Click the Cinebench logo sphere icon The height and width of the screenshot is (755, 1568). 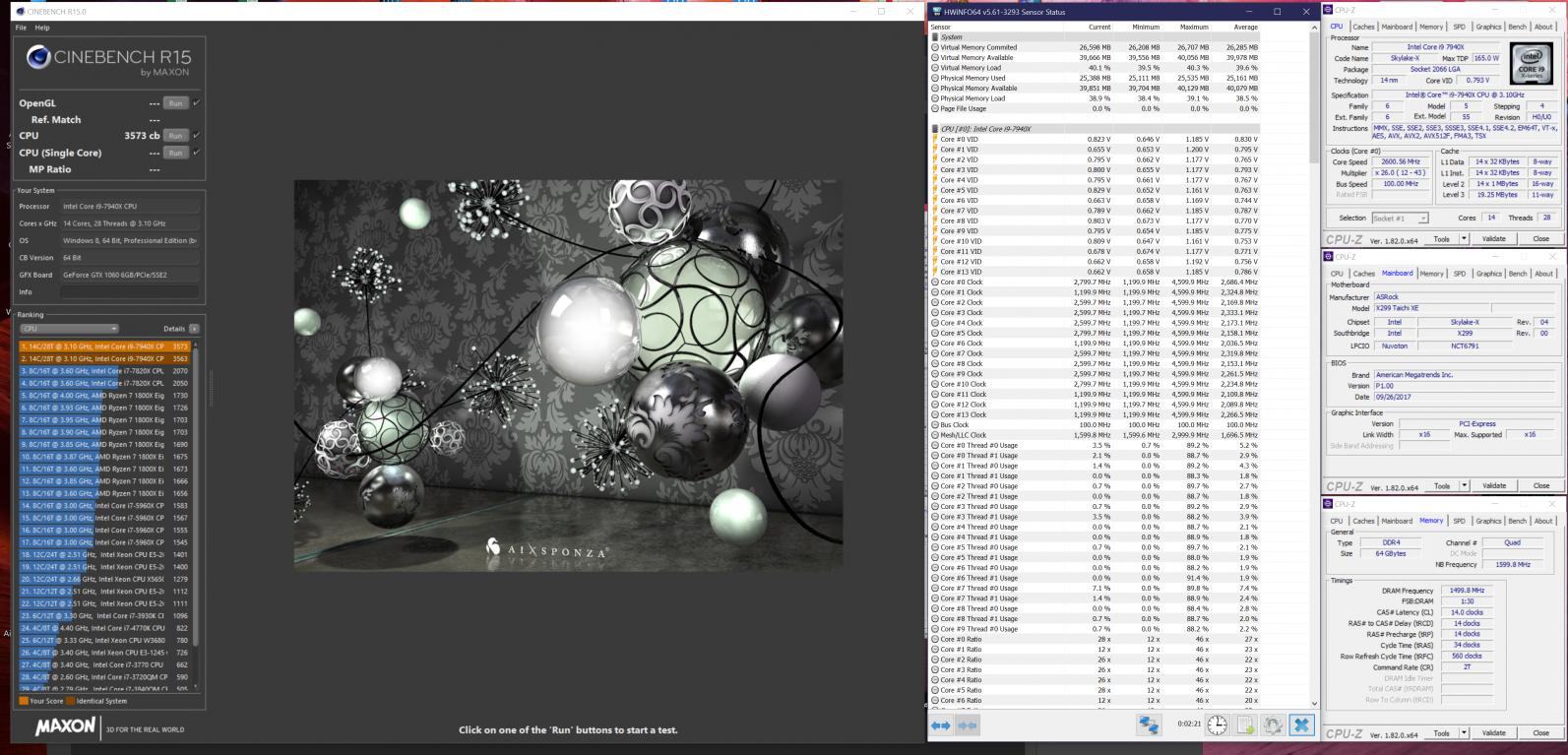click(39, 58)
